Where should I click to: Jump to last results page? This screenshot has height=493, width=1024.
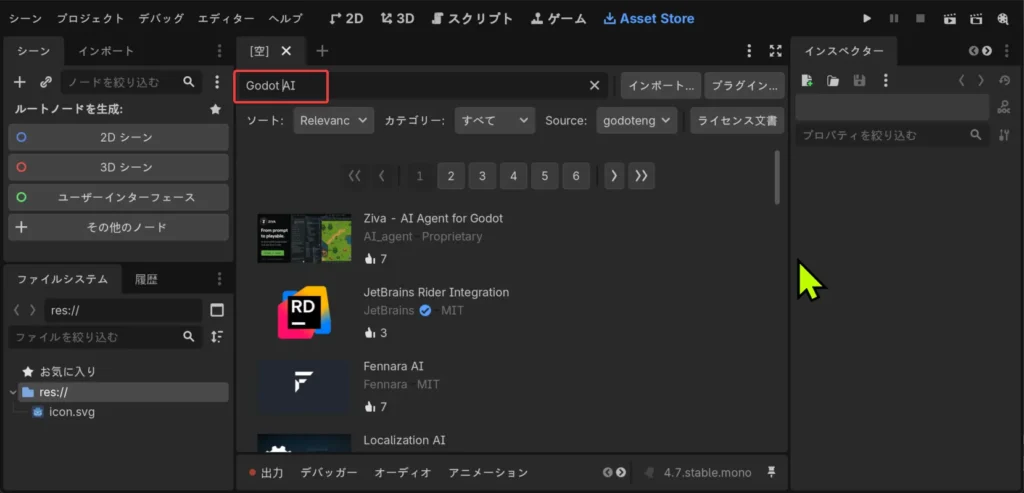641,176
